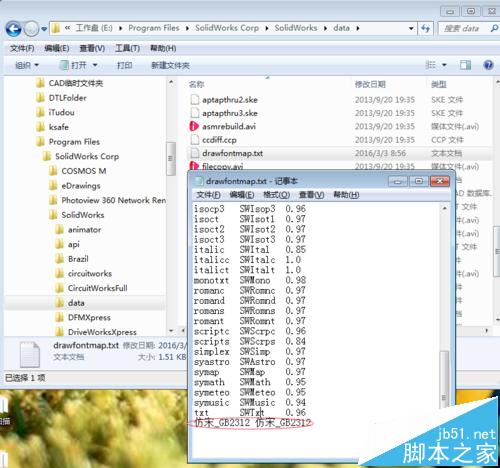This screenshot has width=500, height=468.
Task: Click the asmrebuild.avi media file icon
Action: click(x=194, y=126)
